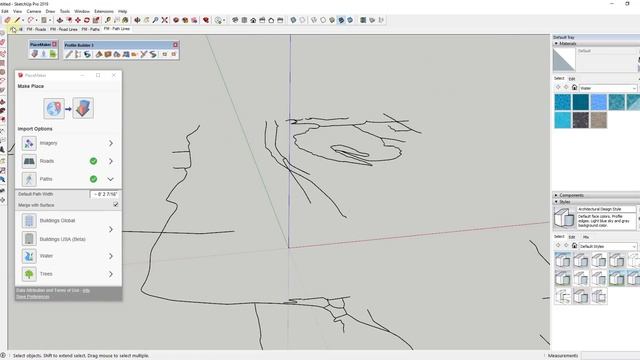Collapse the Materials panel header
The image size is (640, 360).
pyautogui.click(x=596, y=43)
